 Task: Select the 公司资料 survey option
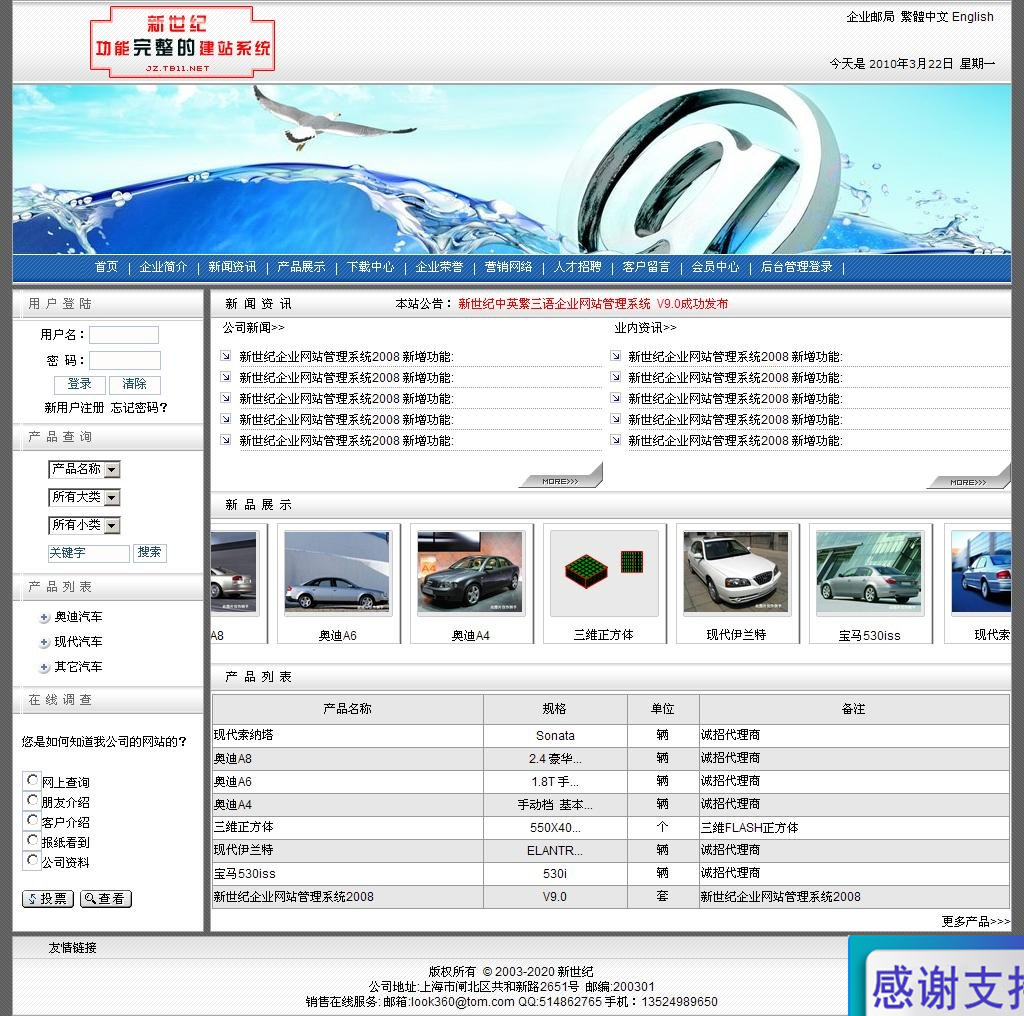click(x=33, y=861)
